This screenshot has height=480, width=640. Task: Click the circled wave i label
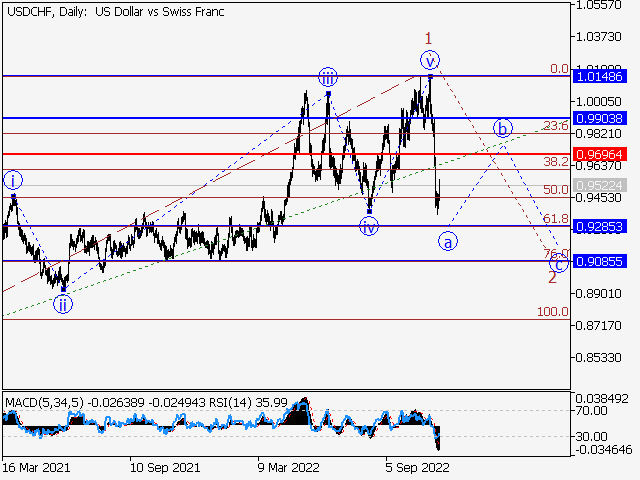click(x=13, y=180)
